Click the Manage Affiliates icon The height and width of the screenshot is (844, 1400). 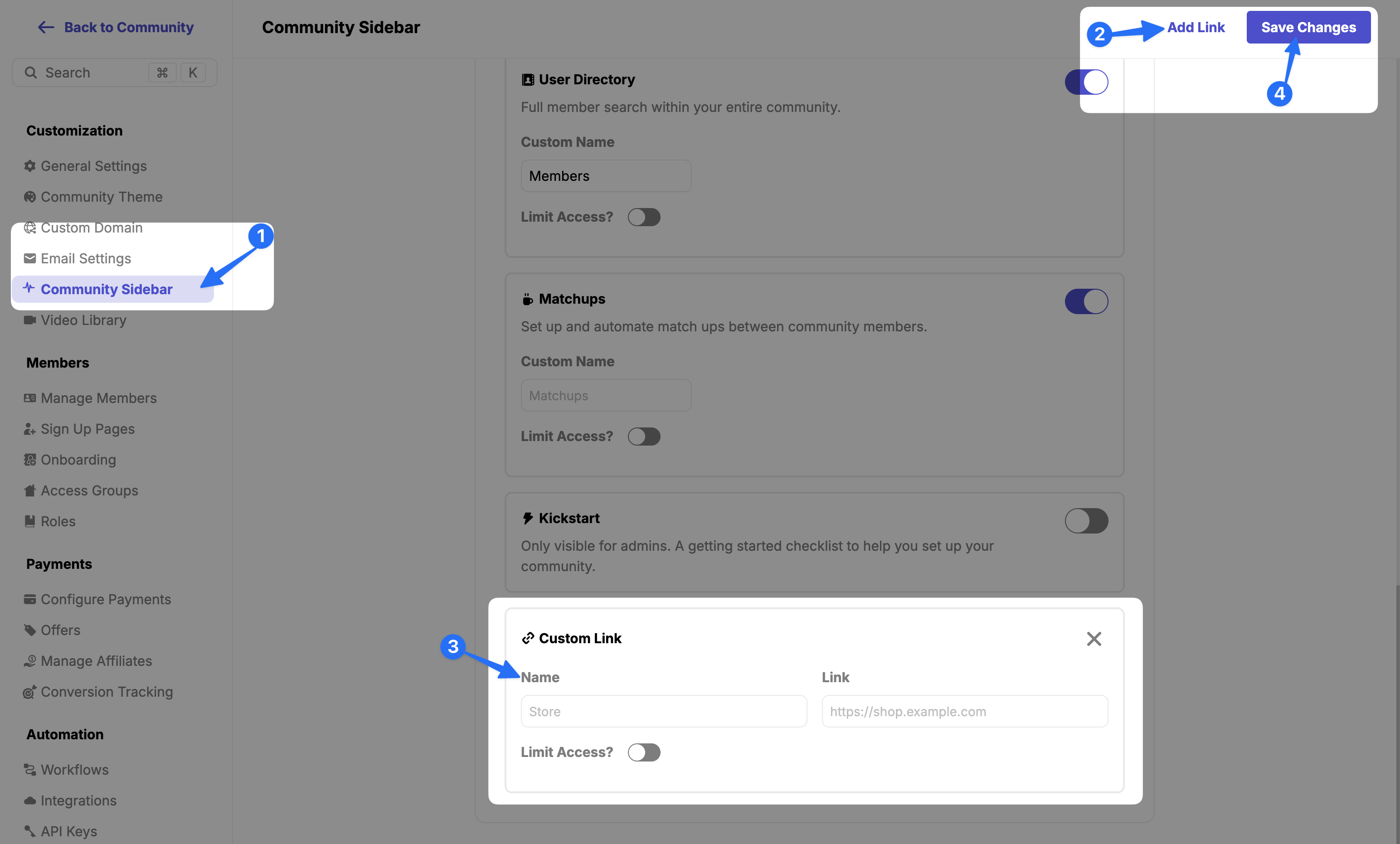tap(29, 660)
